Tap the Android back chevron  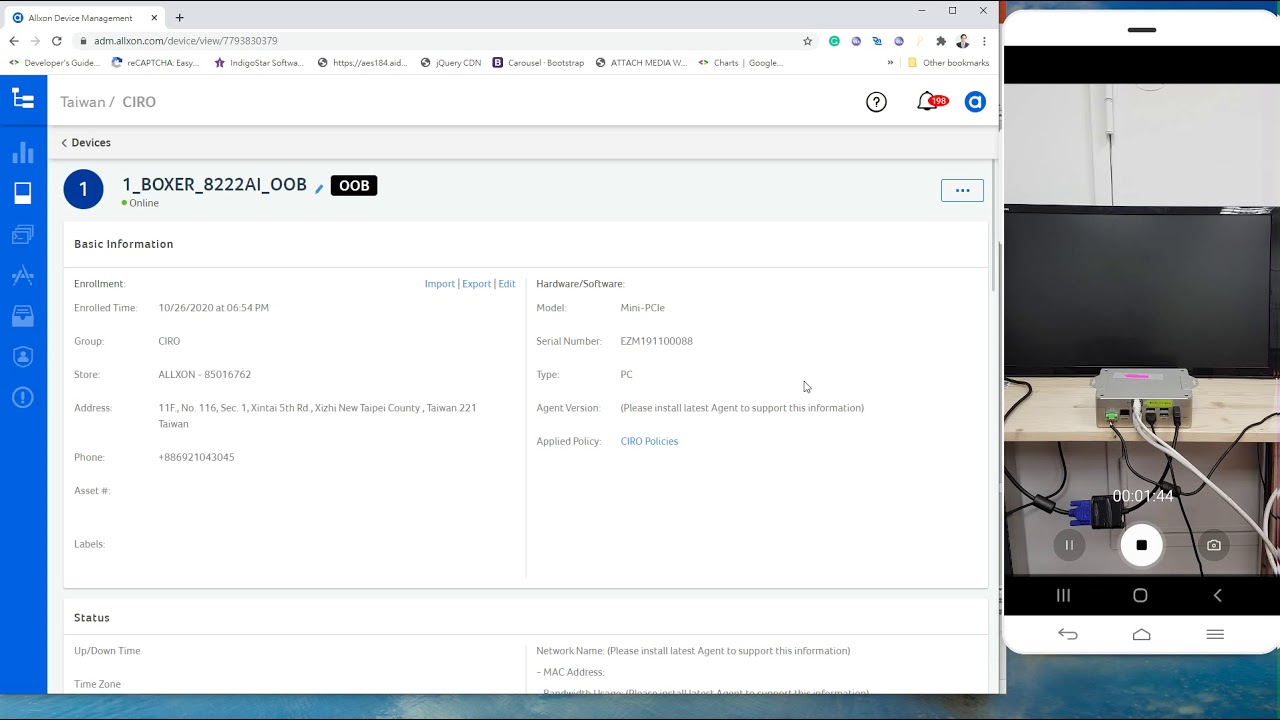(x=1217, y=595)
